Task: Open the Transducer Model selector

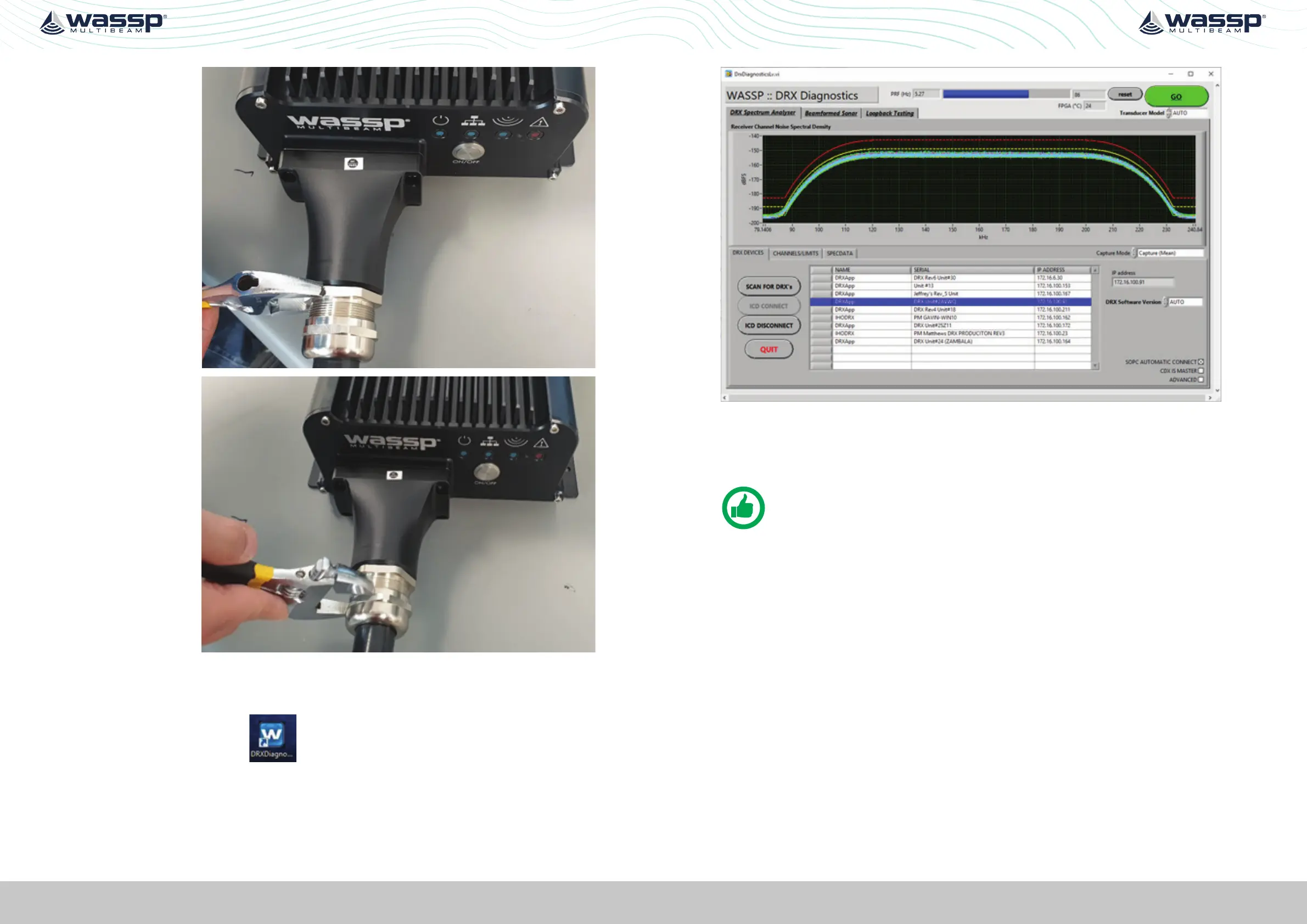Action: [x=1188, y=113]
